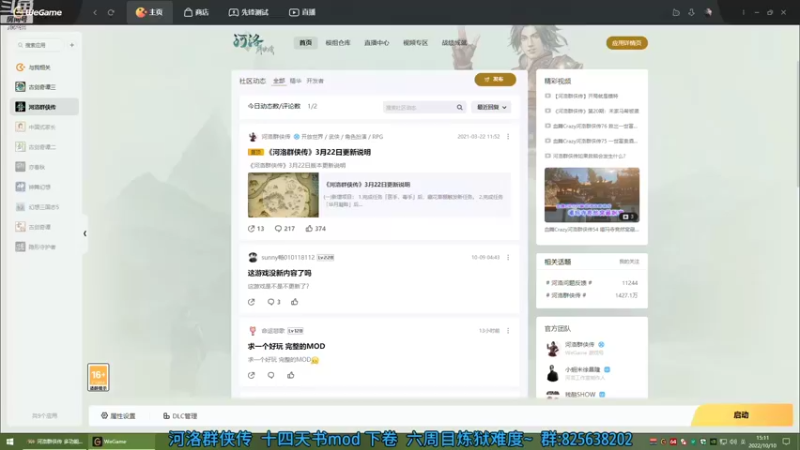Open the 直播中心 tab
The width and height of the screenshot is (800, 450).
point(377,43)
